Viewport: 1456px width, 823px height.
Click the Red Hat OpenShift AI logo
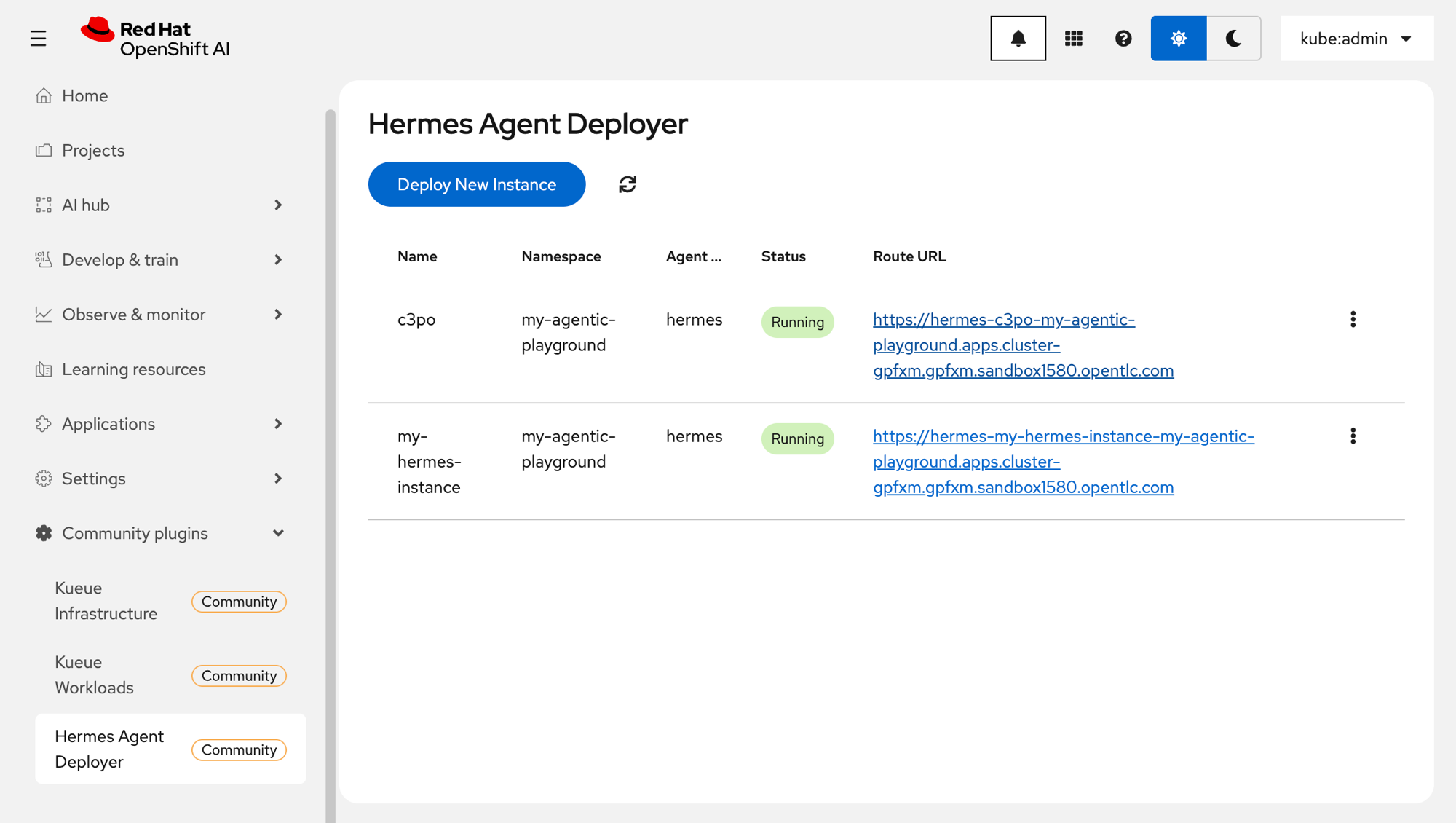(155, 38)
